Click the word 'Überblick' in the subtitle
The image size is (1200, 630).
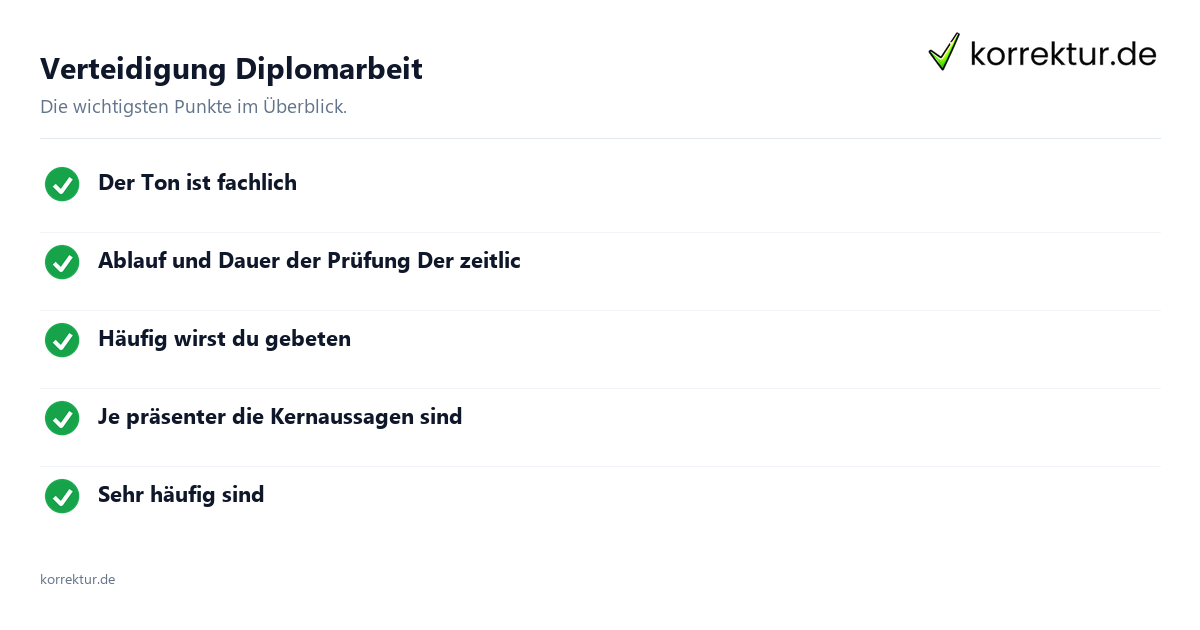(304, 107)
